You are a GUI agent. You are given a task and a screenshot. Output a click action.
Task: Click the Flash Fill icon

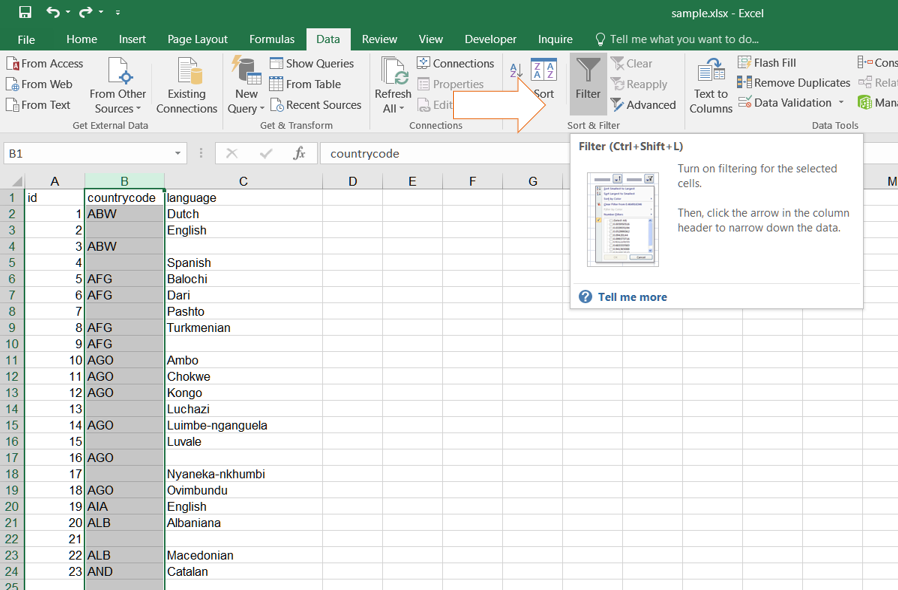pyautogui.click(x=745, y=63)
